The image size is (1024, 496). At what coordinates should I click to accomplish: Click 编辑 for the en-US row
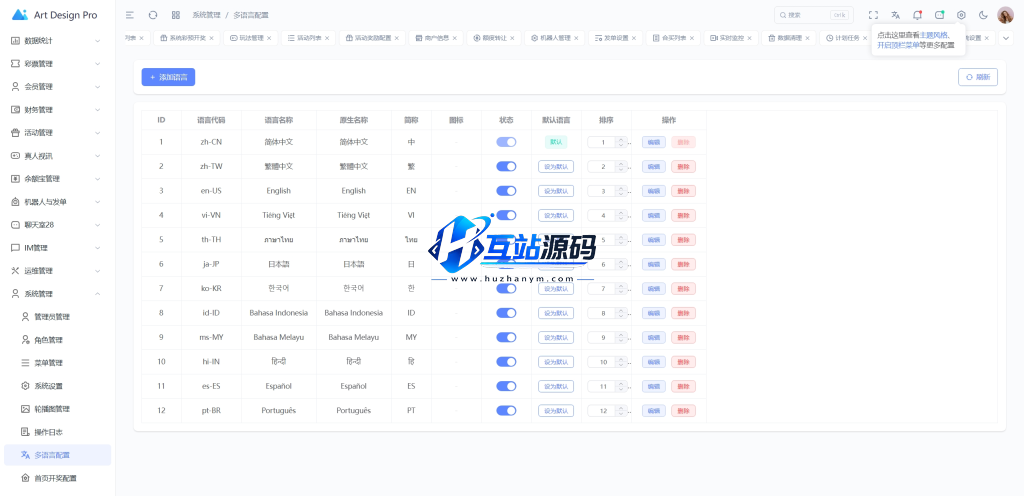click(x=654, y=191)
